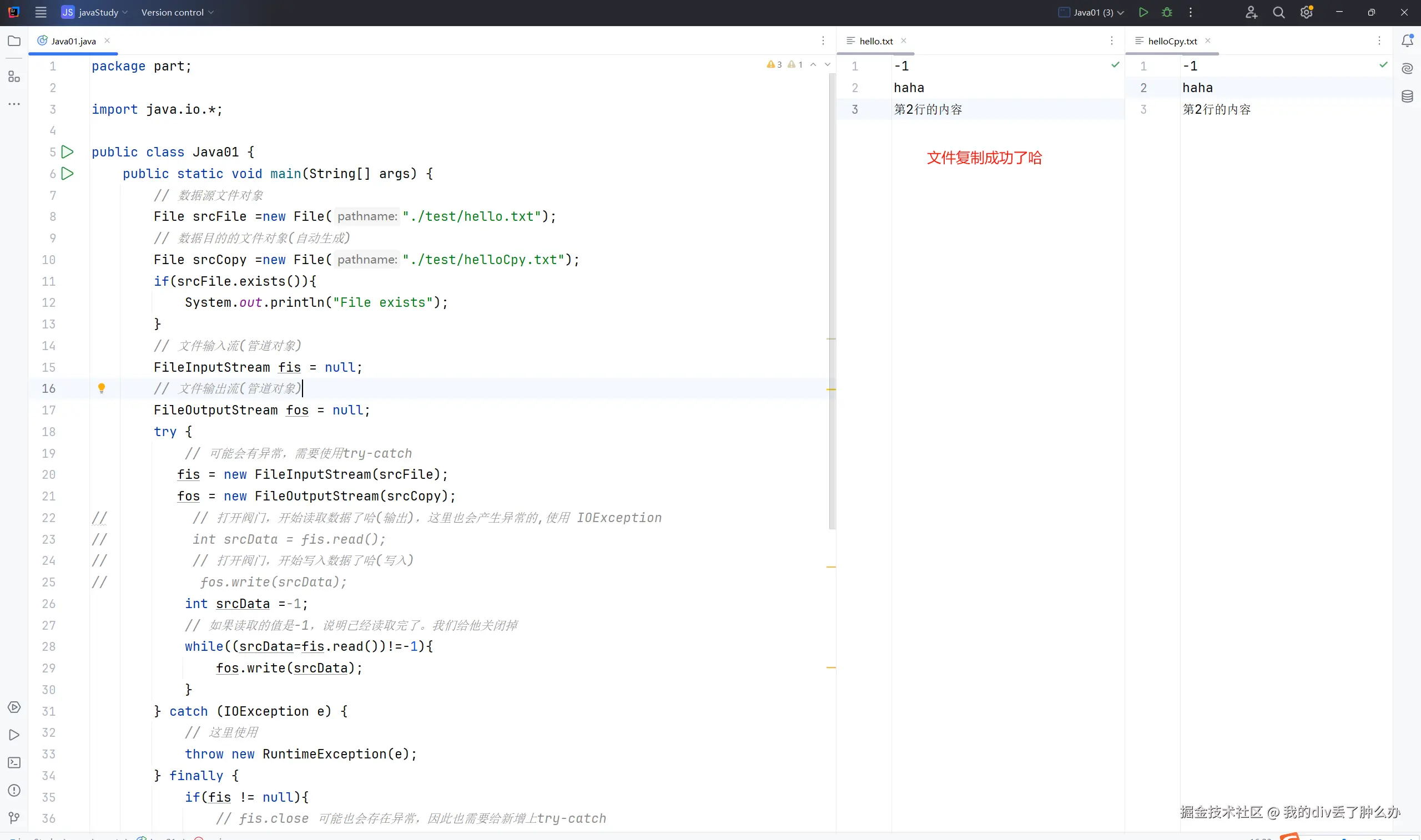Open the Structure tool window icon

[14, 77]
